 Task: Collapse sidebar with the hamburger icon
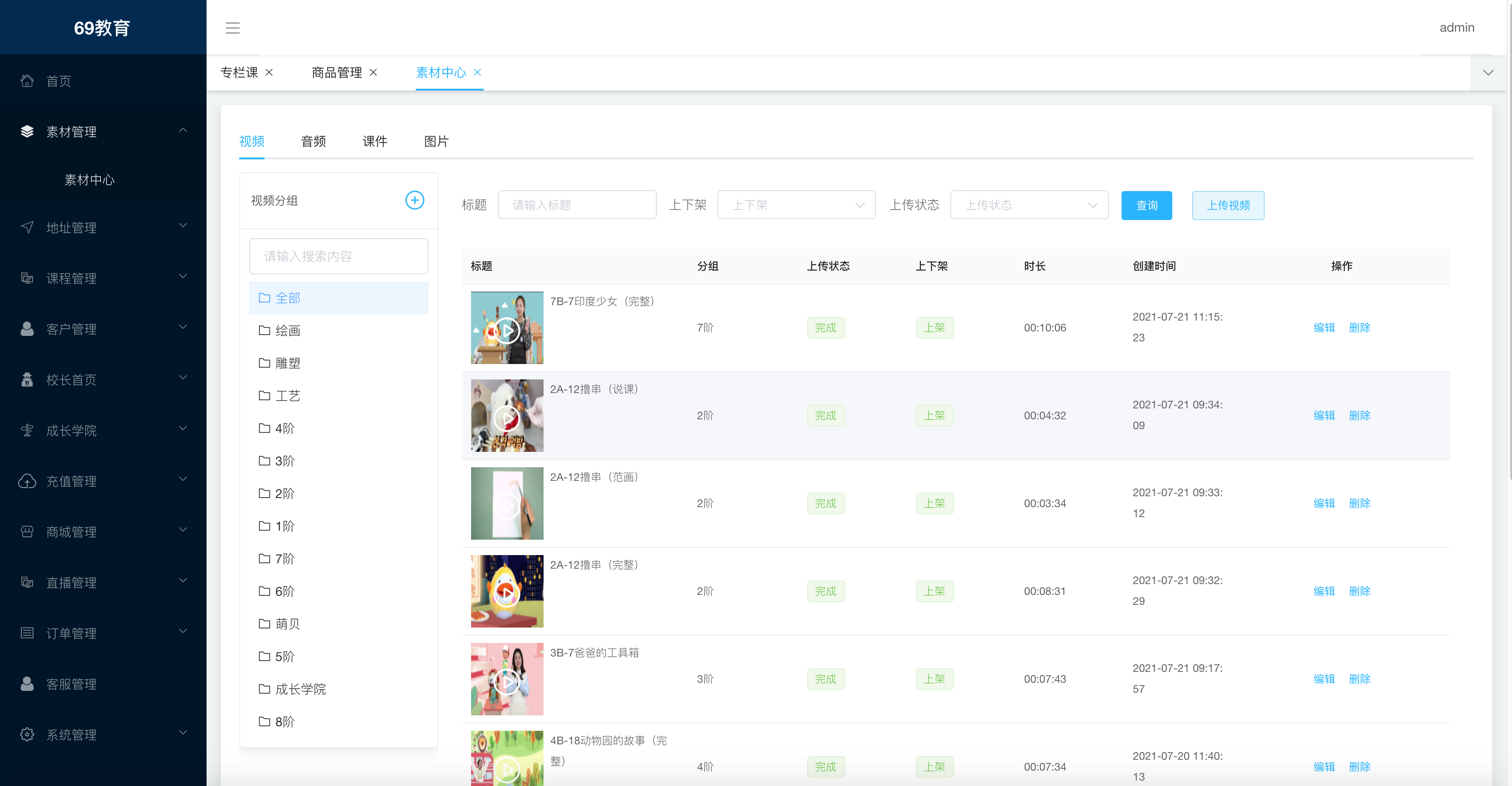[232, 28]
